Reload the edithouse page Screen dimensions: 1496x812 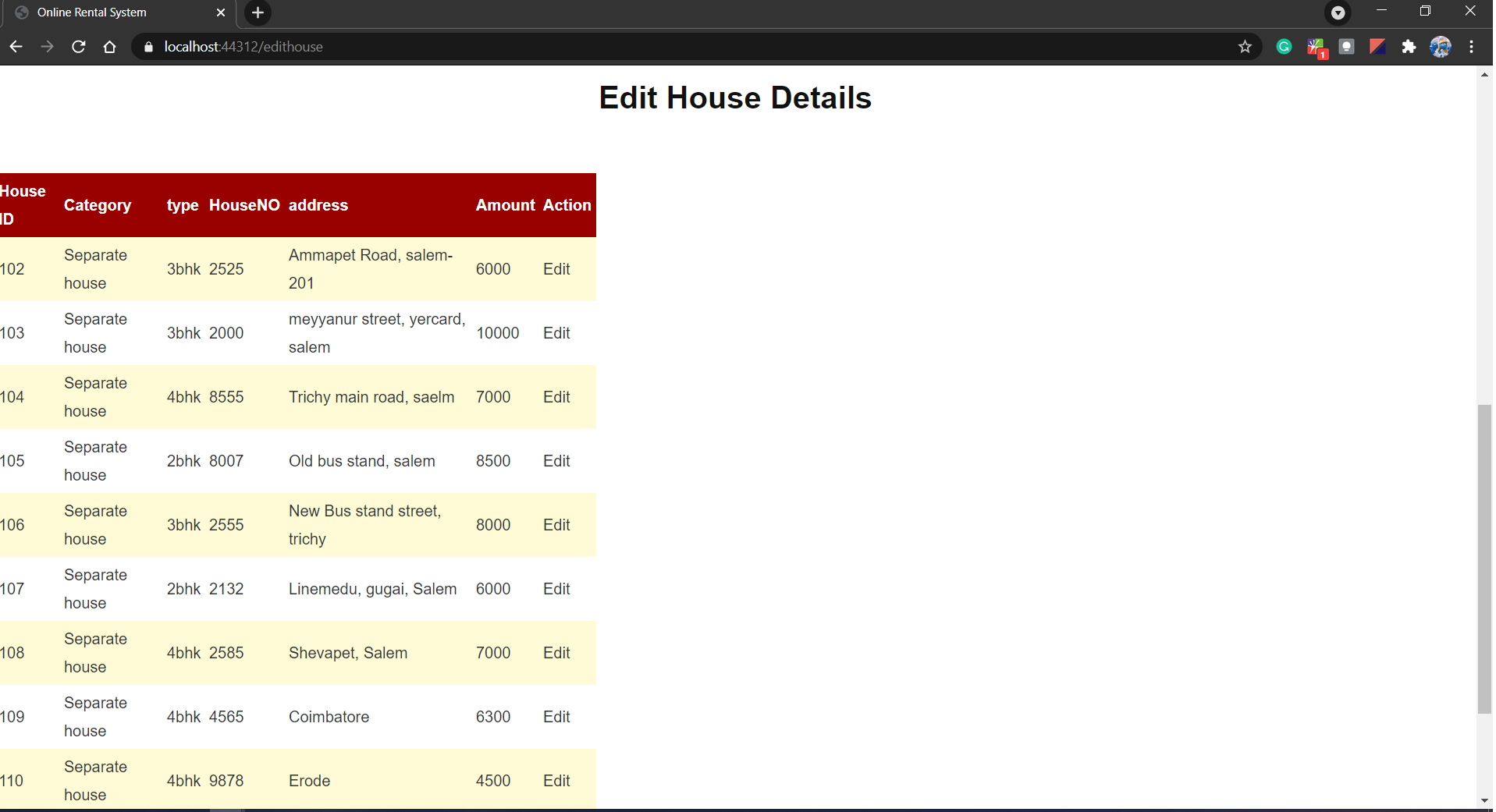click(78, 47)
